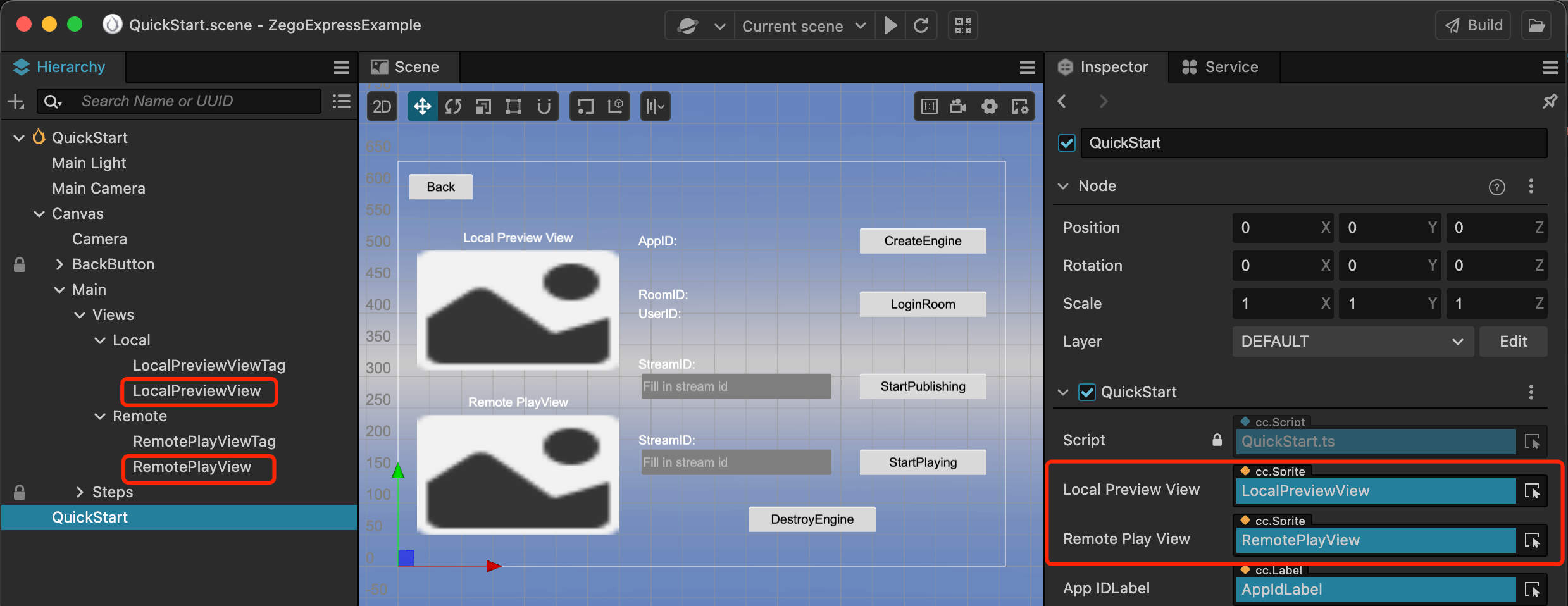Open the scene settings gear icon
The image size is (1568, 606).
pos(989,106)
